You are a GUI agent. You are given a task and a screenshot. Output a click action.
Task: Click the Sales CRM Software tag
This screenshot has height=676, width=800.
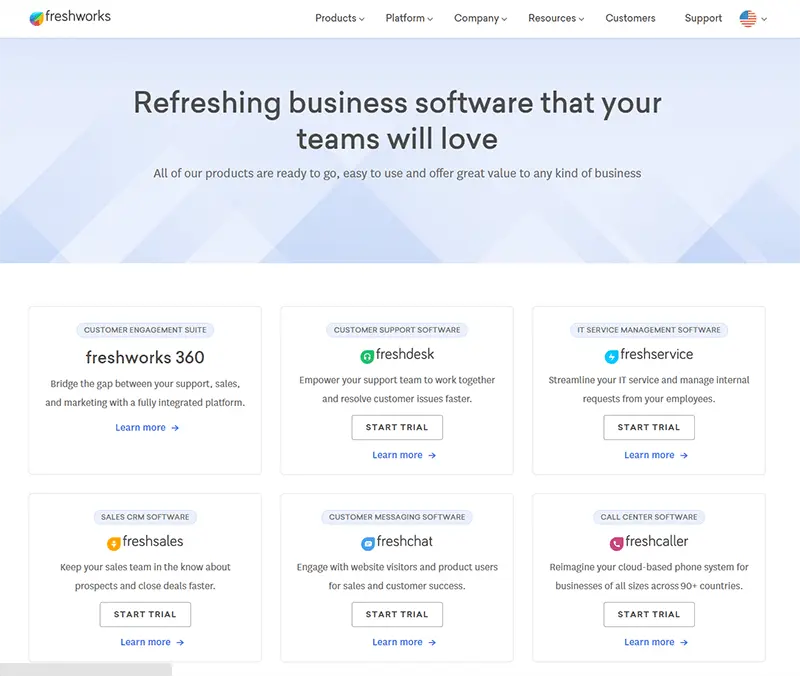pyautogui.click(x=145, y=517)
